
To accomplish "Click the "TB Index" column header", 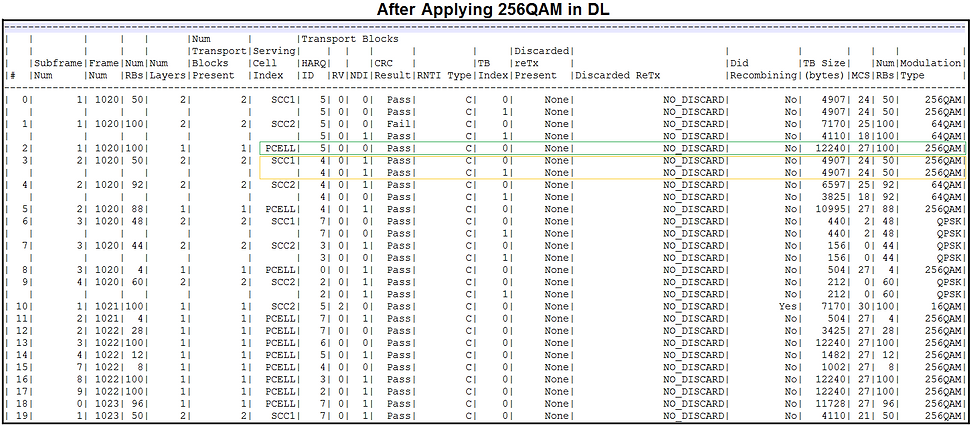I will pos(492,69).
